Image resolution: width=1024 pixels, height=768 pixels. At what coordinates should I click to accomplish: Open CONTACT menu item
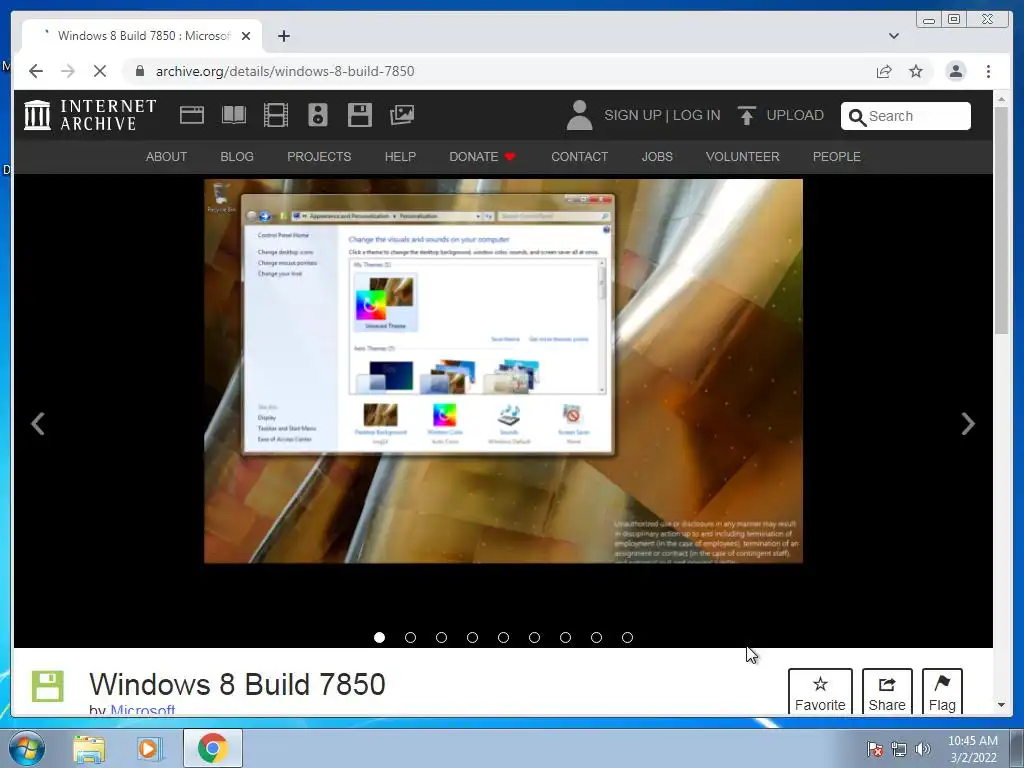579,157
